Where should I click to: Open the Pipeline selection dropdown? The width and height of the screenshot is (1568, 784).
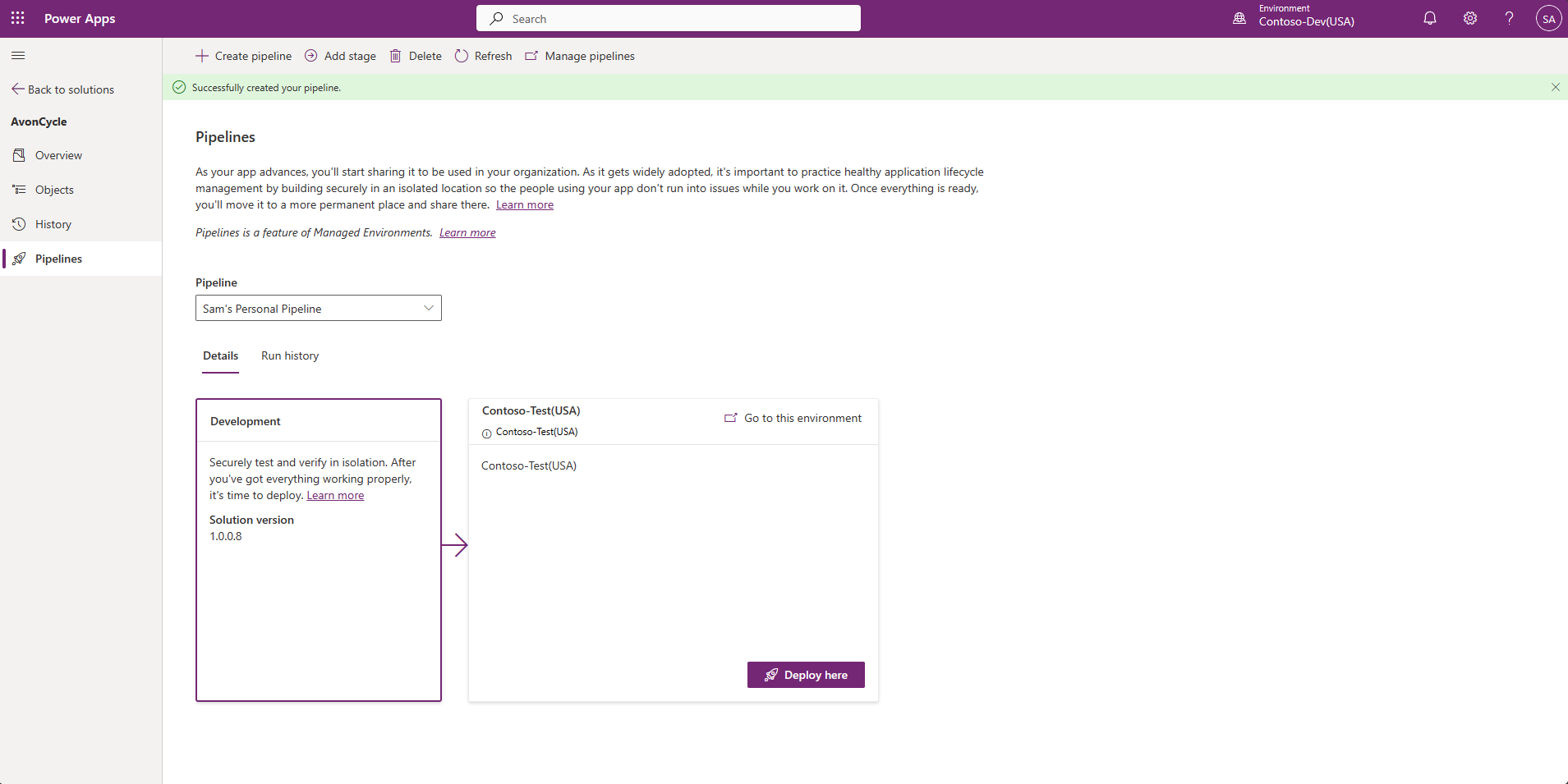pyautogui.click(x=318, y=308)
